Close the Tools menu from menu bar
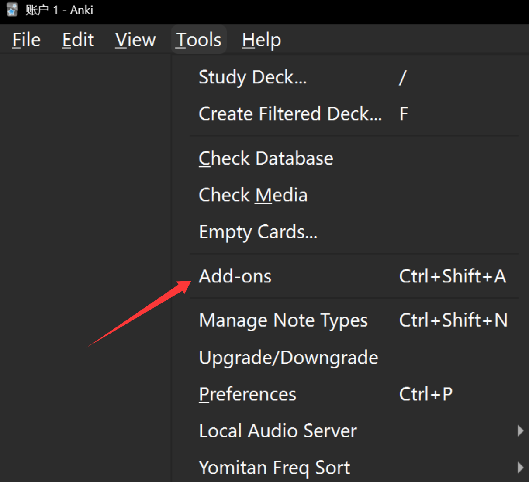The image size is (529, 482). point(198,40)
